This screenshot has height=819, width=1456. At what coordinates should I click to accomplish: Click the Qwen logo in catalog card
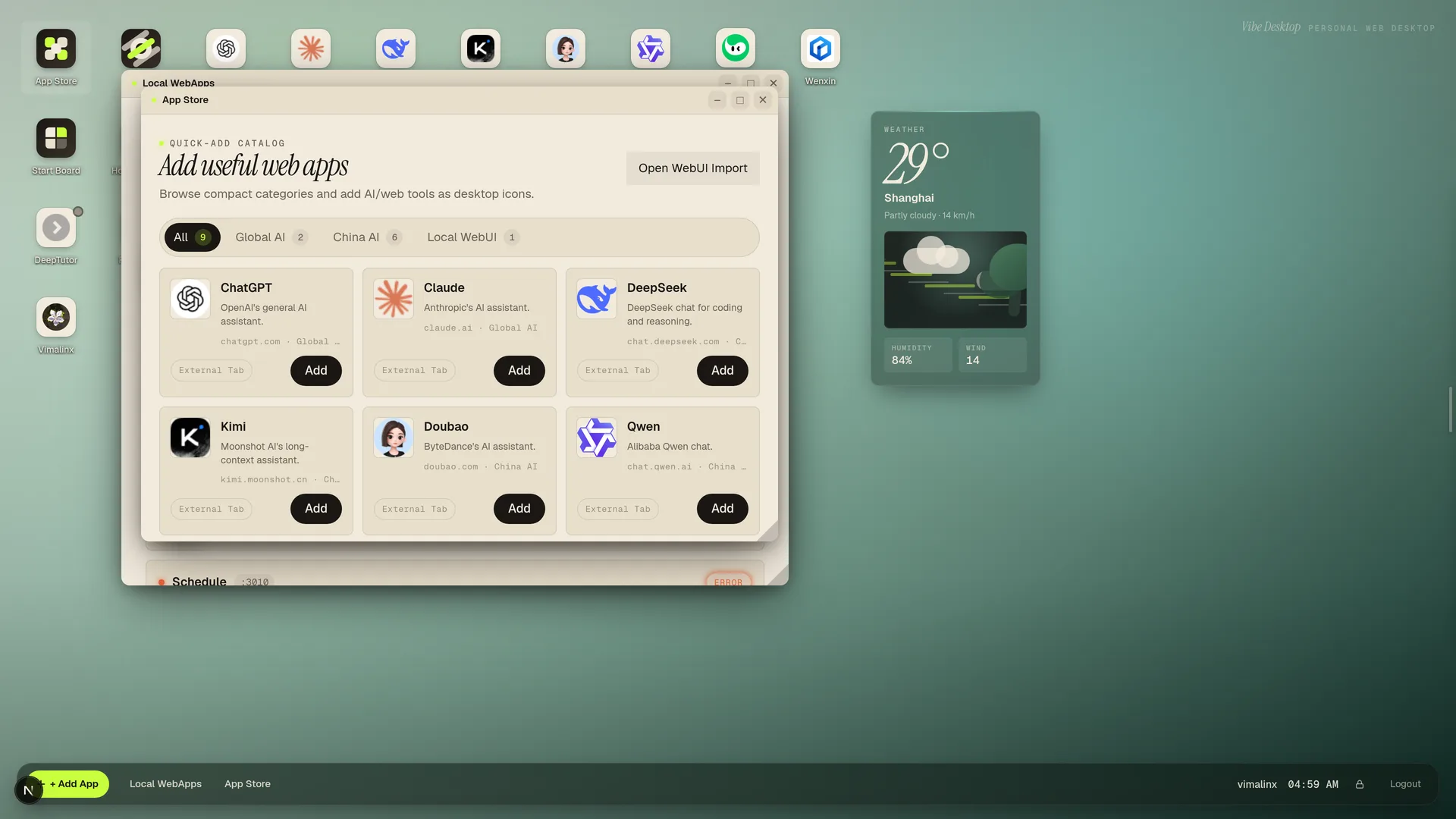click(597, 438)
